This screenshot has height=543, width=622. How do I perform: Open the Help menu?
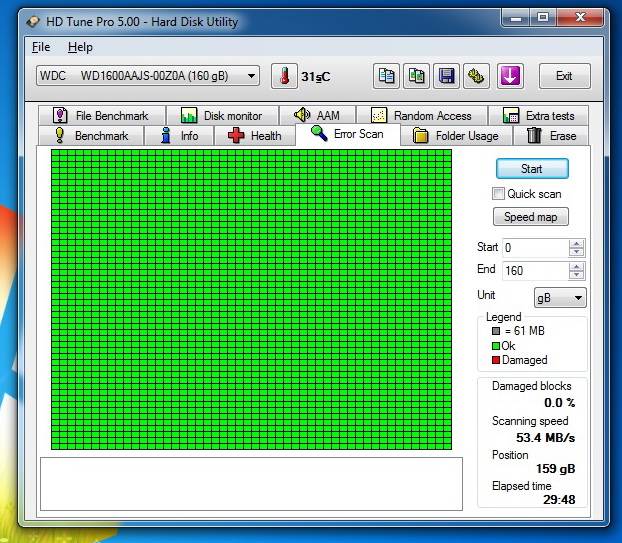80,47
